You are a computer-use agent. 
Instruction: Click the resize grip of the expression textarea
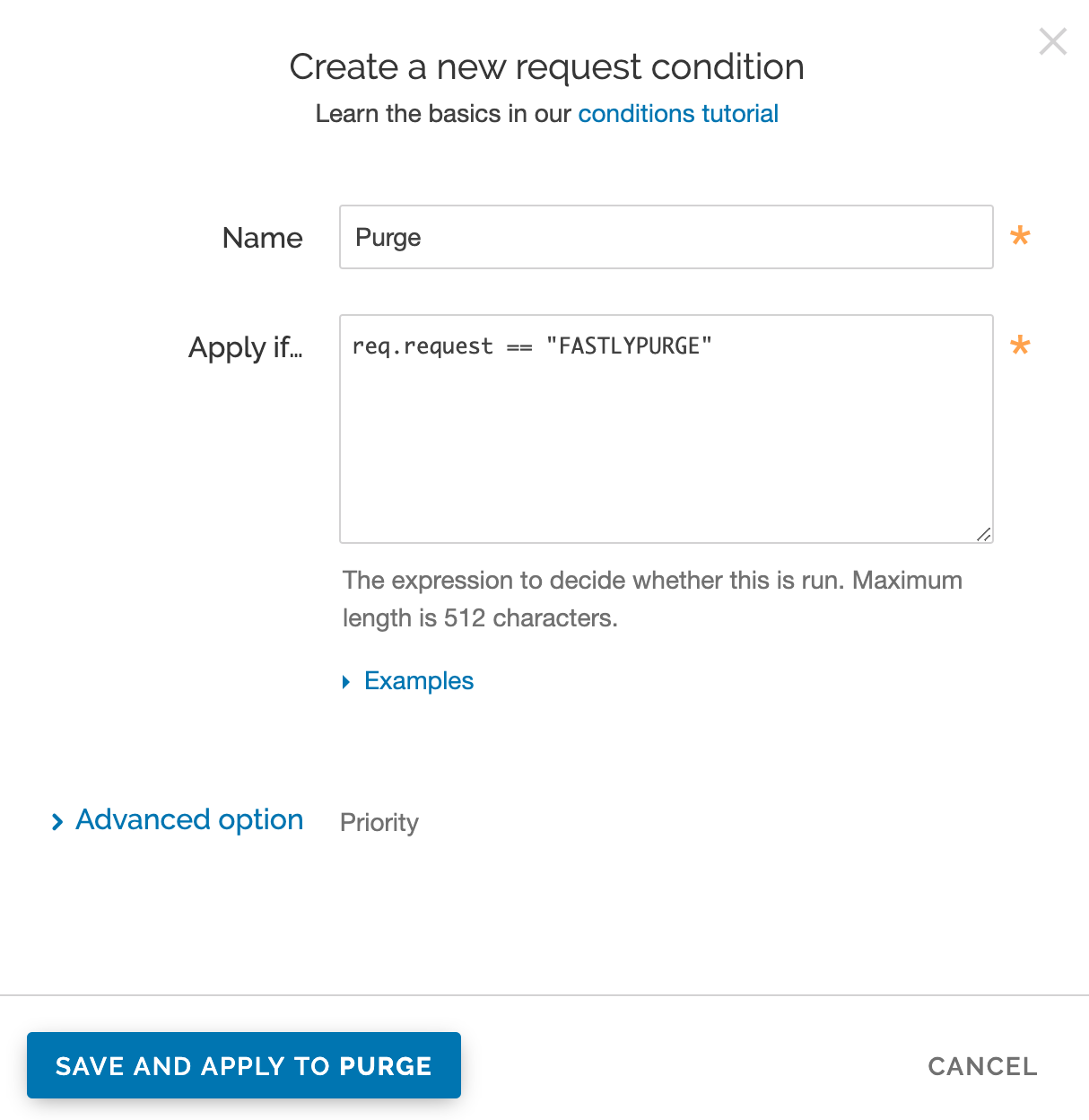pos(984,533)
